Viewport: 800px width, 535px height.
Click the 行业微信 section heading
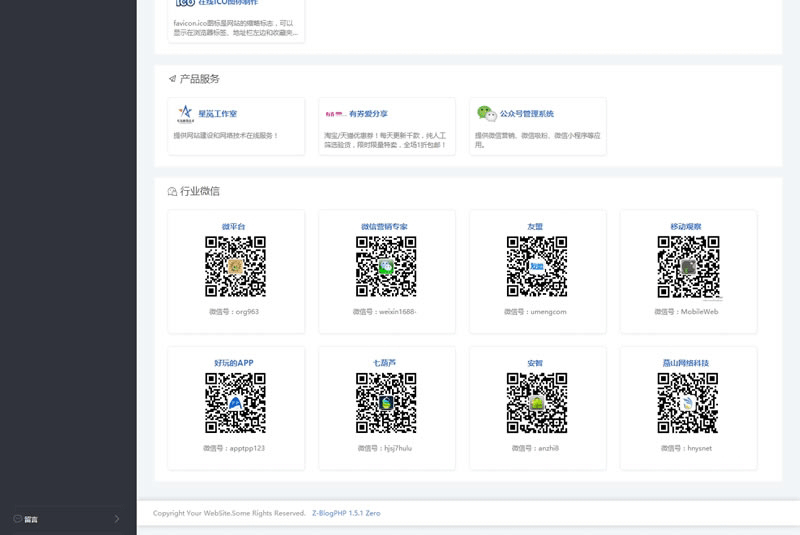pyautogui.click(x=199, y=191)
